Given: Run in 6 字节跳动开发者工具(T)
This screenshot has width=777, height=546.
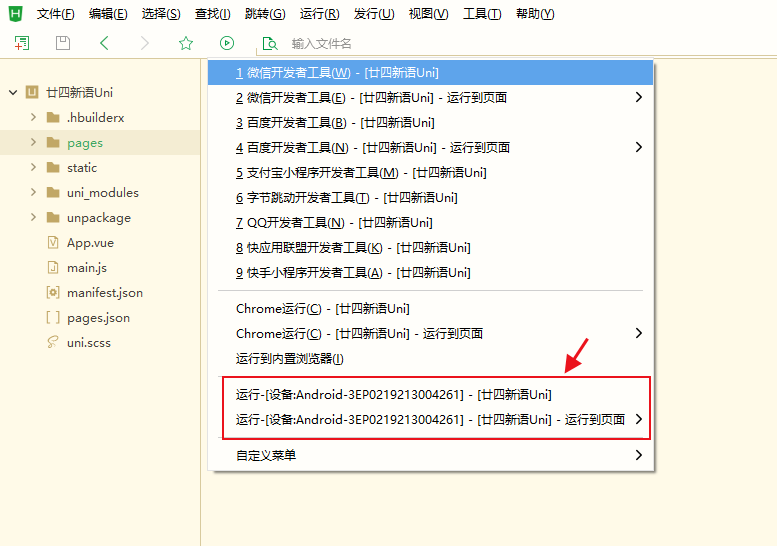Looking at the screenshot, I should pyautogui.click(x=431, y=197).
